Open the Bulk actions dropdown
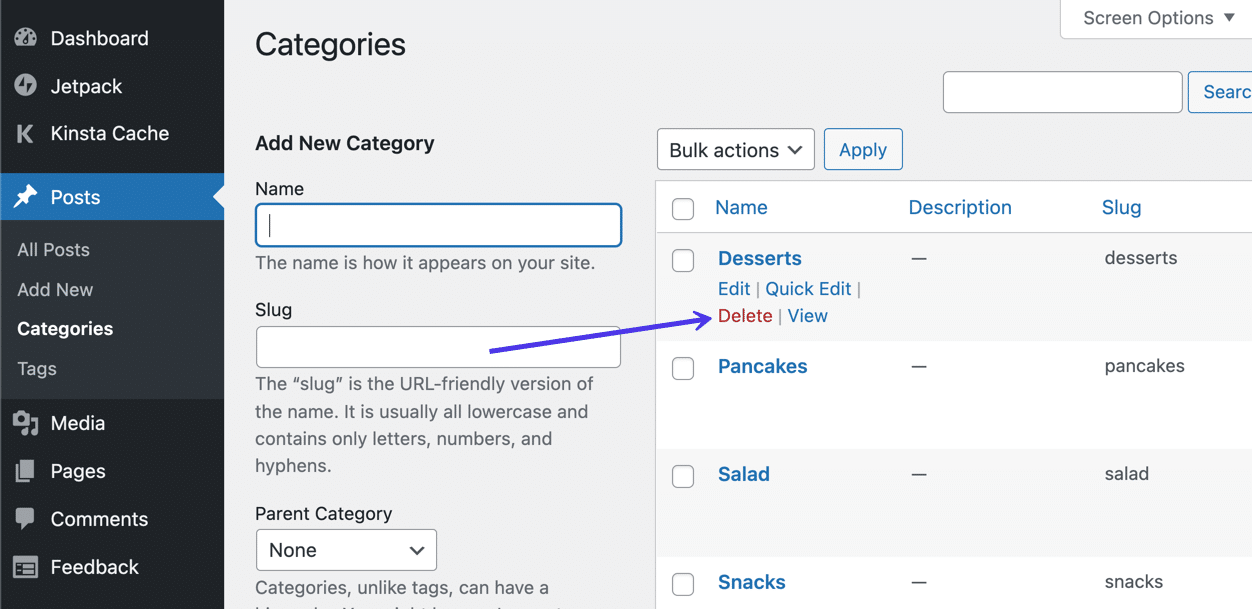This screenshot has width=1252, height=609. (x=735, y=149)
